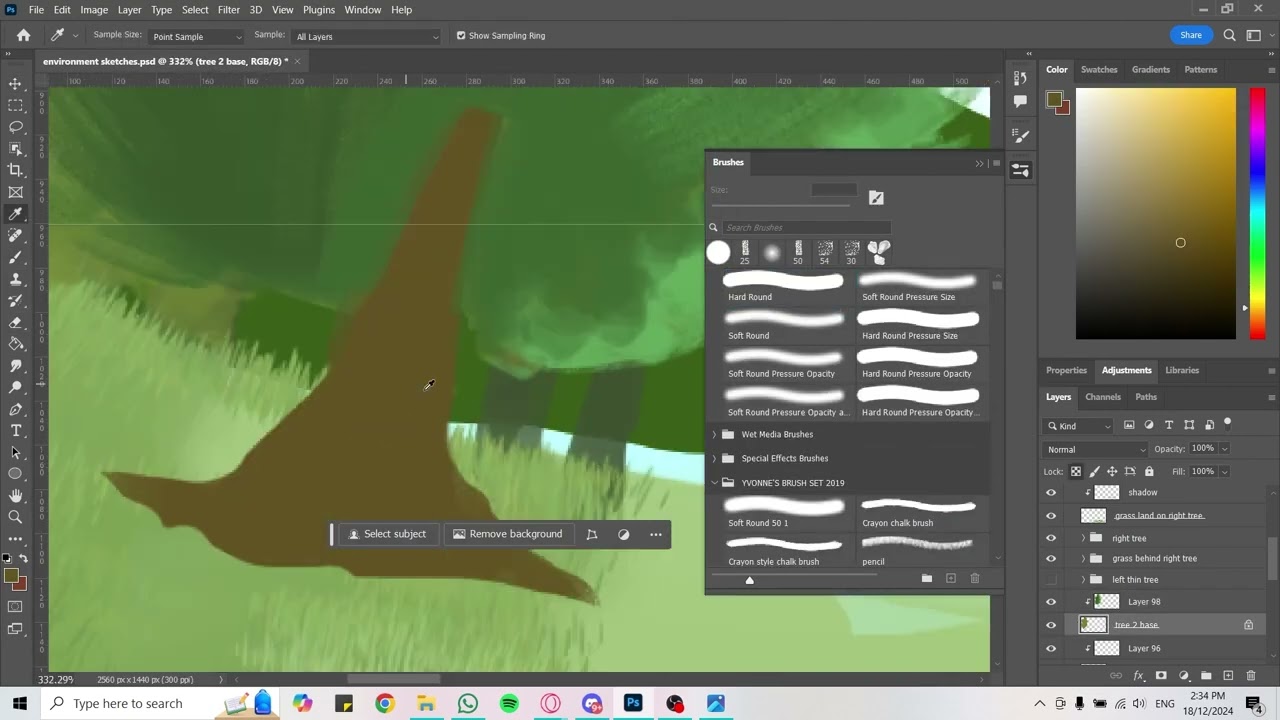Expand the right tree group
Image resolution: width=1280 pixels, height=720 pixels.
point(1083,538)
